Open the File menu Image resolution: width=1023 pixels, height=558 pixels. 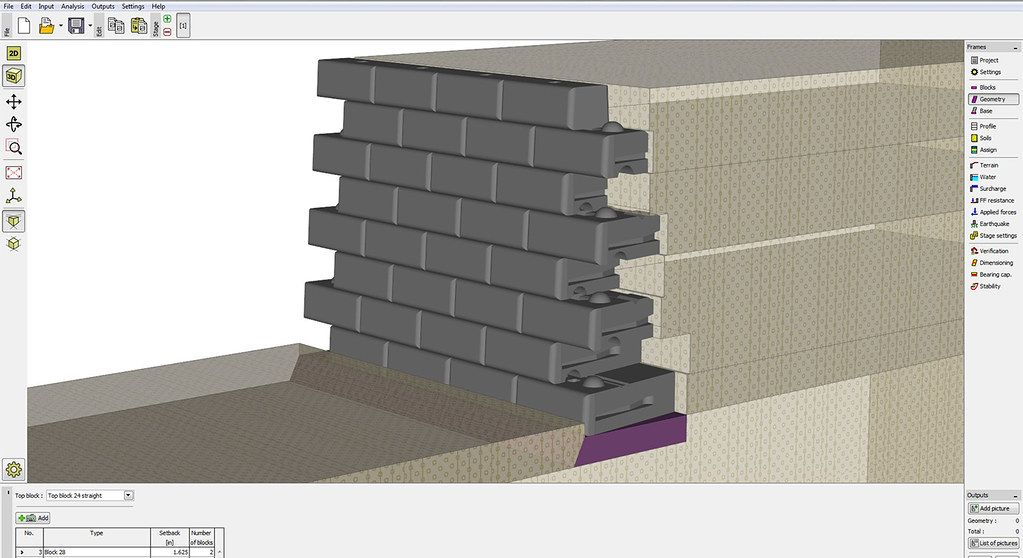(x=8, y=6)
